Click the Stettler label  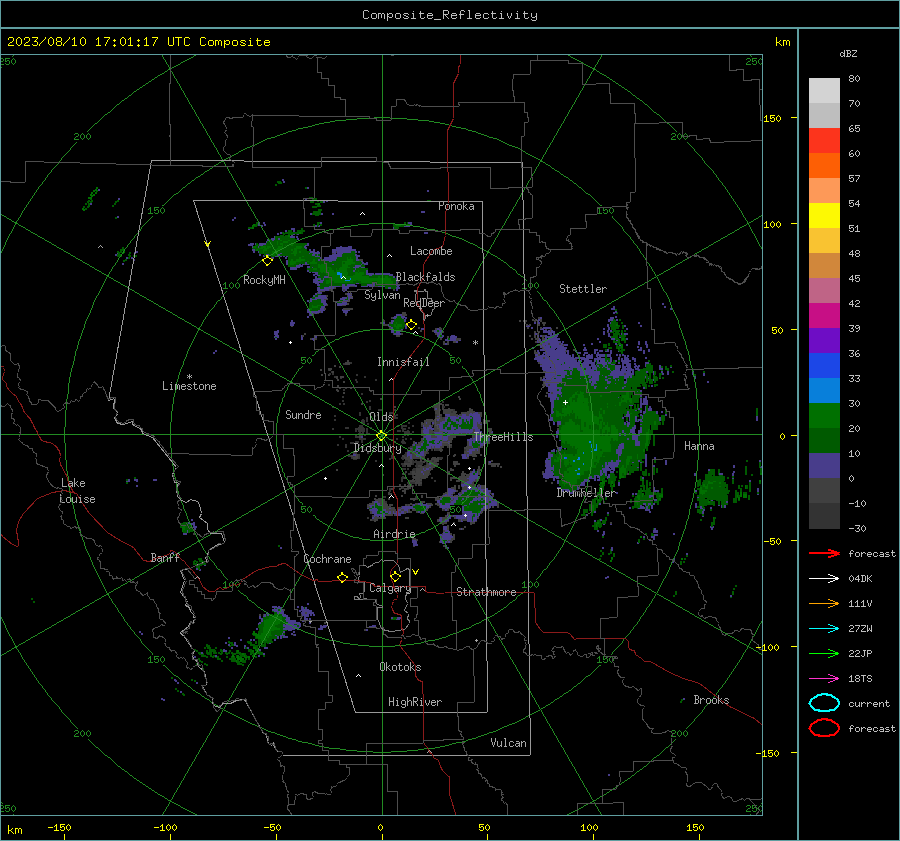[x=583, y=289]
